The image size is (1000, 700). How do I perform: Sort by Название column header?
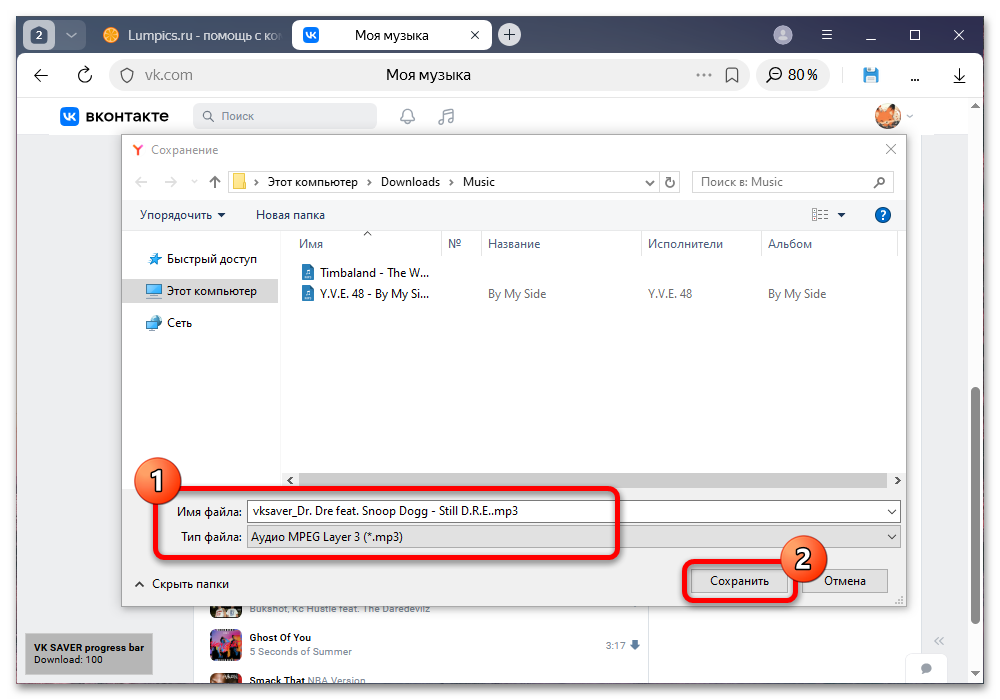pos(561,244)
